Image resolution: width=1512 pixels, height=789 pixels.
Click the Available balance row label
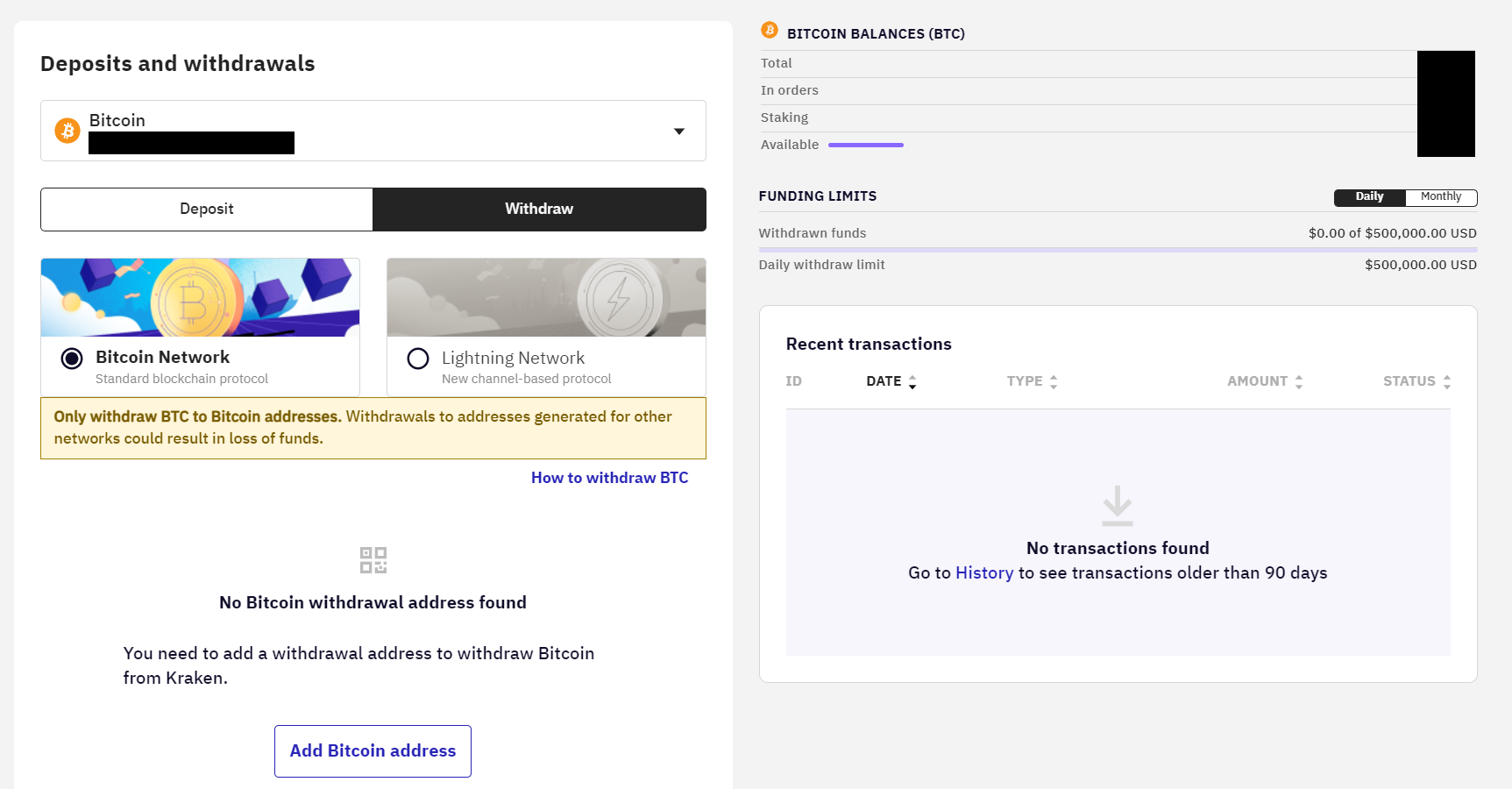click(x=790, y=145)
